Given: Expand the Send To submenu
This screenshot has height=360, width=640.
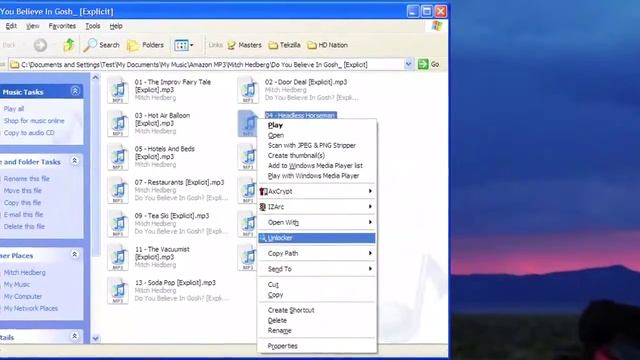Looking at the screenshot, I should pos(317,269).
